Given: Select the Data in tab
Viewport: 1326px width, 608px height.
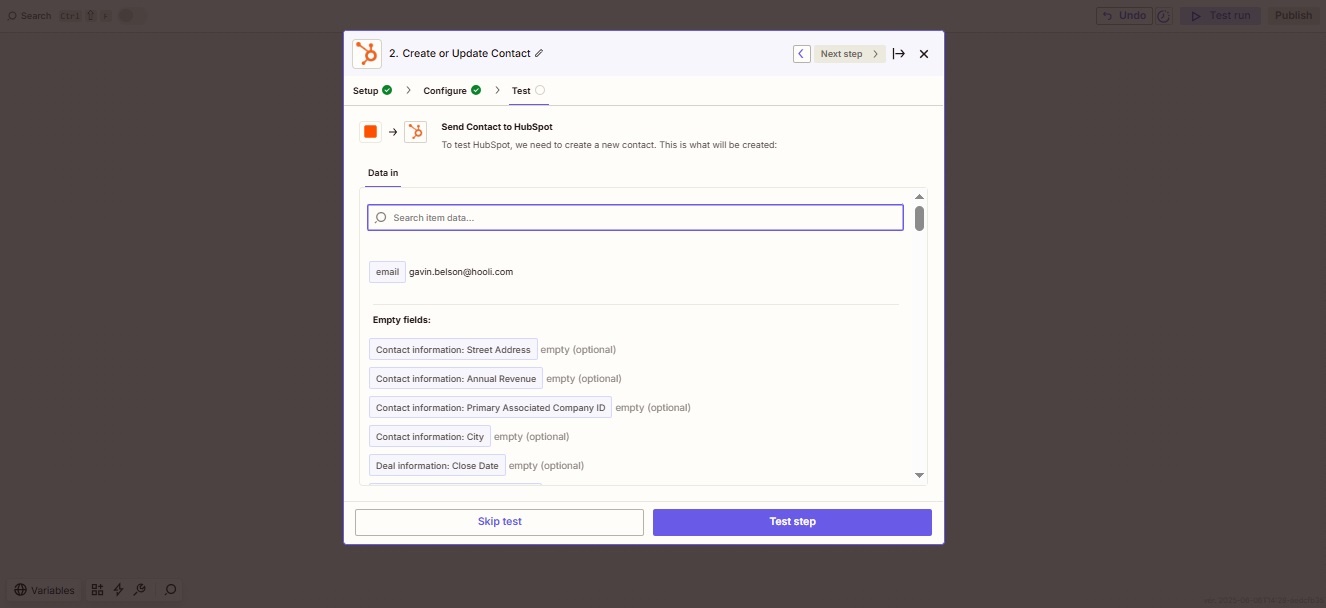Looking at the screenshot, I should pos(382,173).
